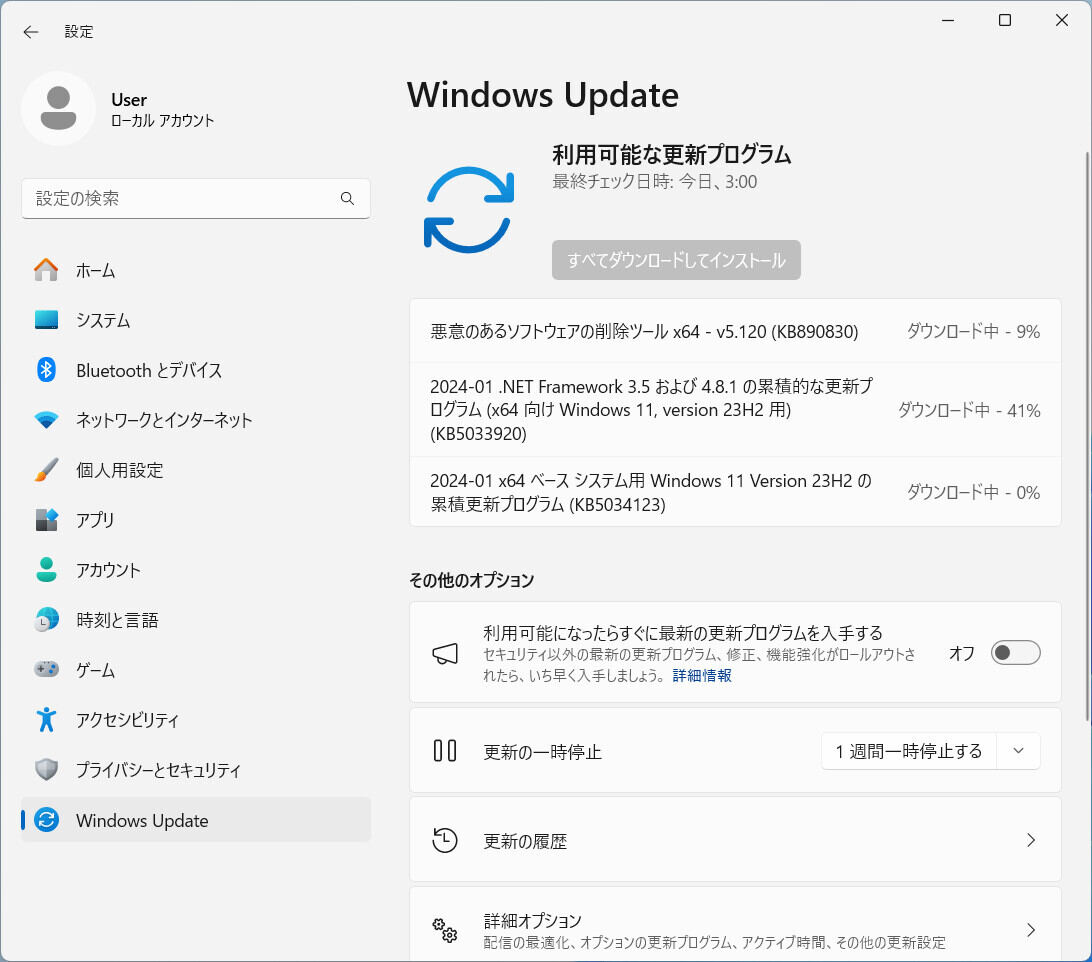Select 個人用設定 in the sidebar

pyautogui.click(x=196, y=470)
